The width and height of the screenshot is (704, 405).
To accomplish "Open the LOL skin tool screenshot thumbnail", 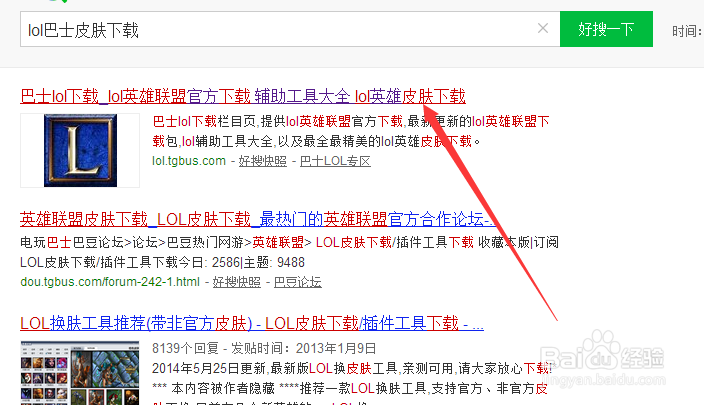I will coord(80,373).
